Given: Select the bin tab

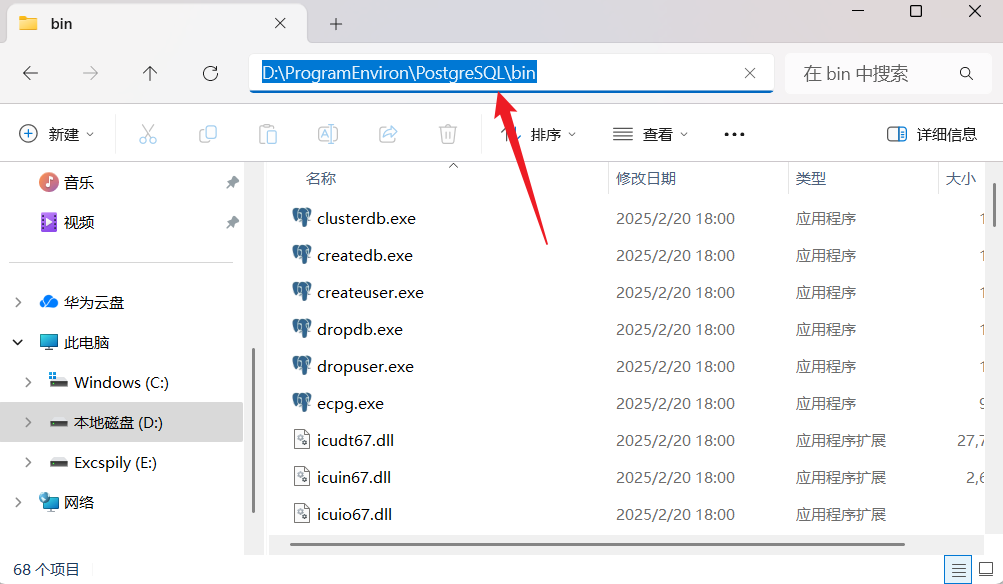Looking at the screenshot, I should [156, 24].
